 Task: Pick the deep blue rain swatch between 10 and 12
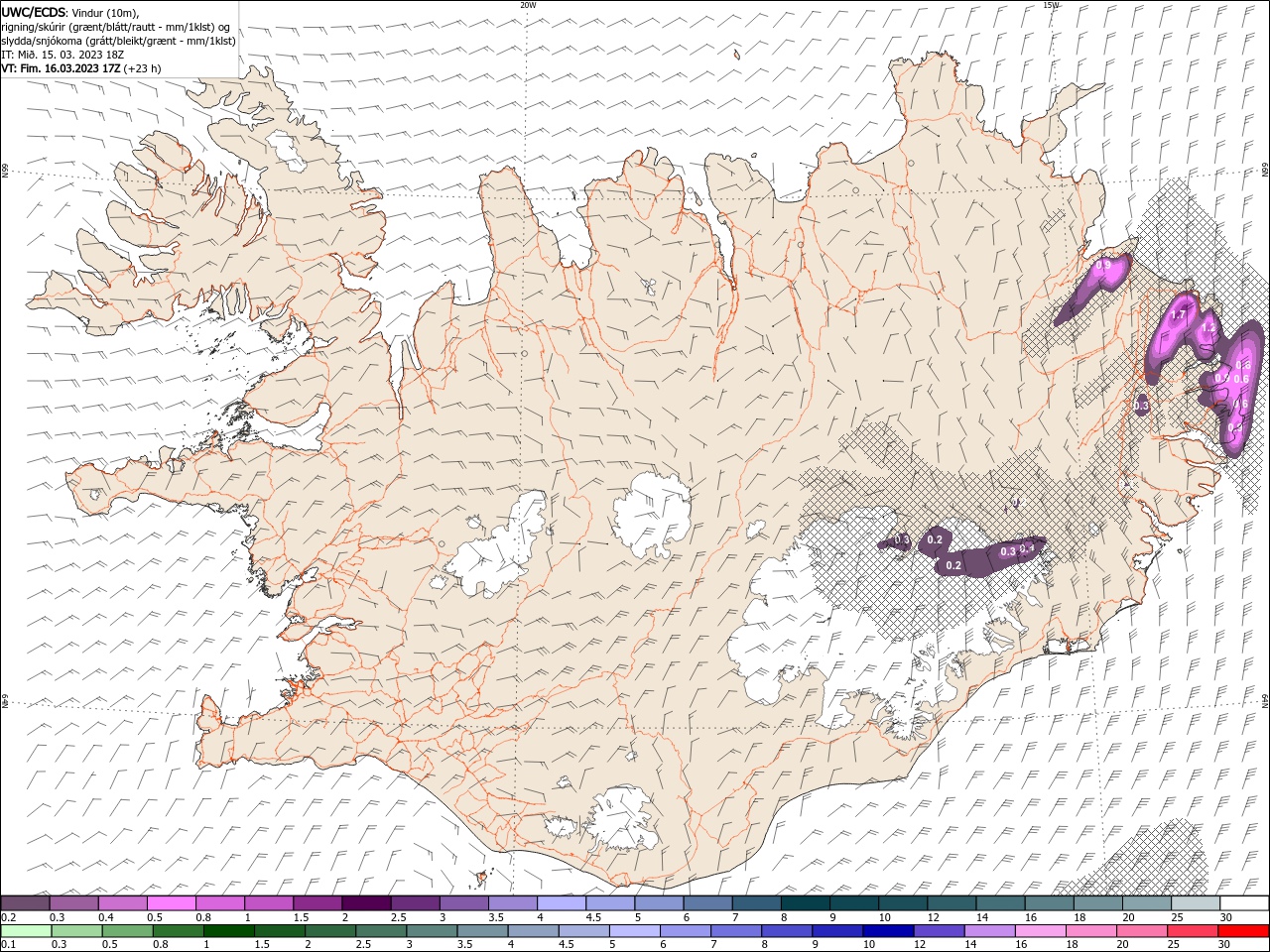[888, 931]
